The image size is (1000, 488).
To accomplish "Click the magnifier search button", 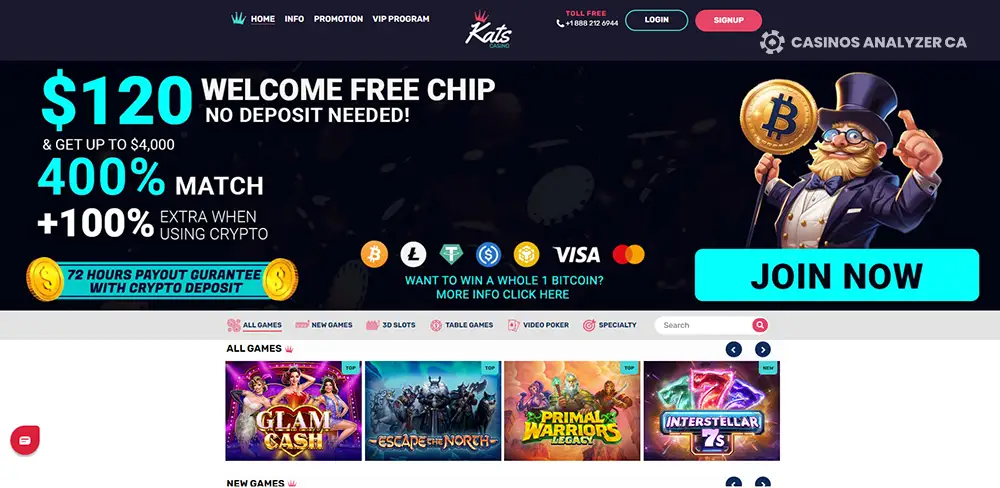I will [760, 325].
